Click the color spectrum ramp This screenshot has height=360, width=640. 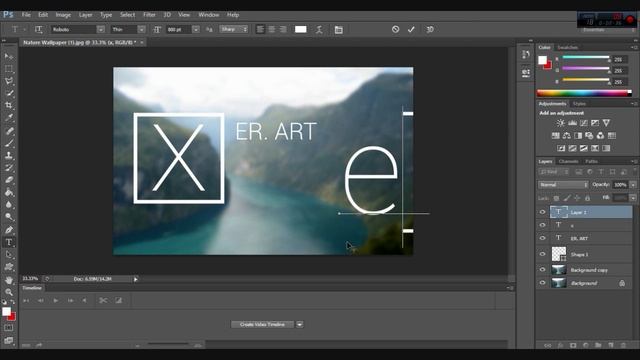point(584,93)
